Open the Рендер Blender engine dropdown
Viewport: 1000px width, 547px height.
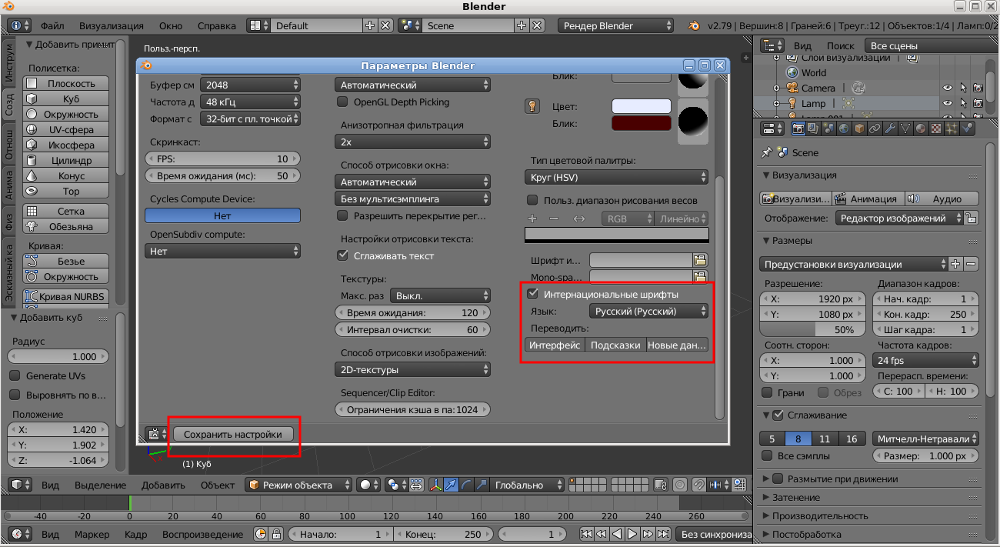click(x=615, y=26)
